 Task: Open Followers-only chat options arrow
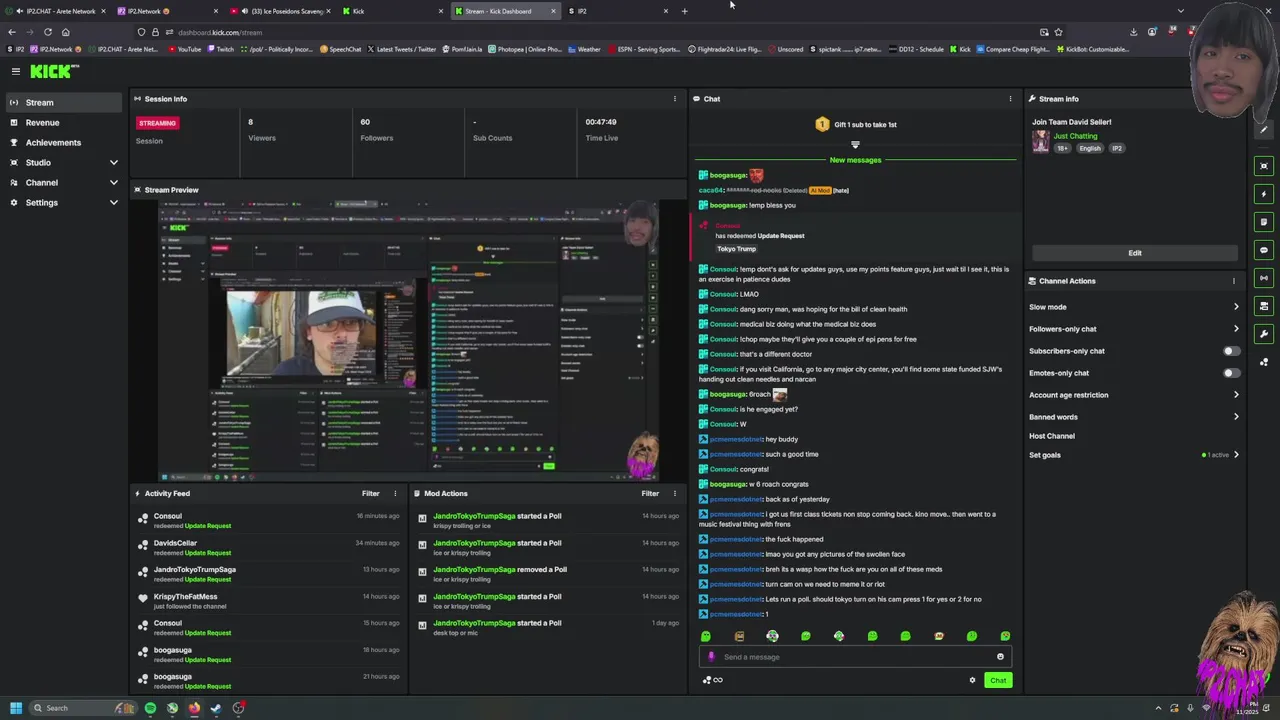[1236, 329]
